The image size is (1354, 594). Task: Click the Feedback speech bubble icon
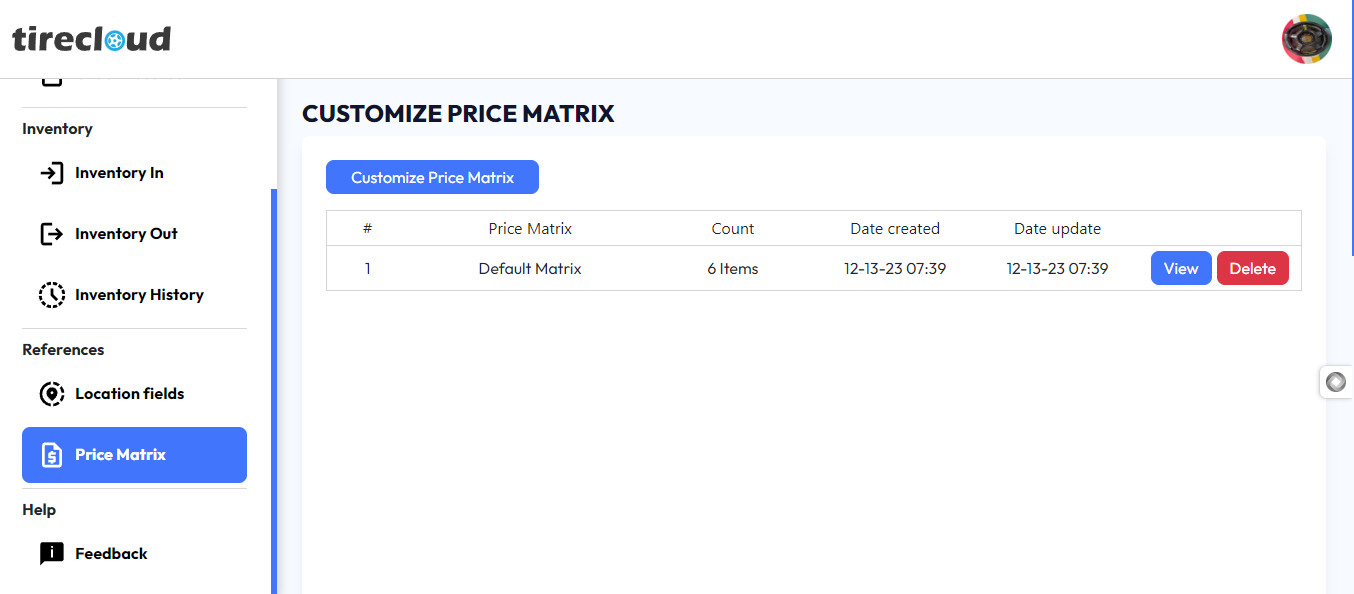click(51, 554)
